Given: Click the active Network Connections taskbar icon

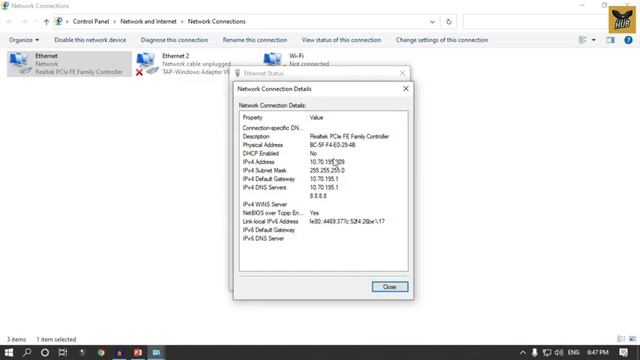Looking at the screenshot, I should (x=156, y=352).
